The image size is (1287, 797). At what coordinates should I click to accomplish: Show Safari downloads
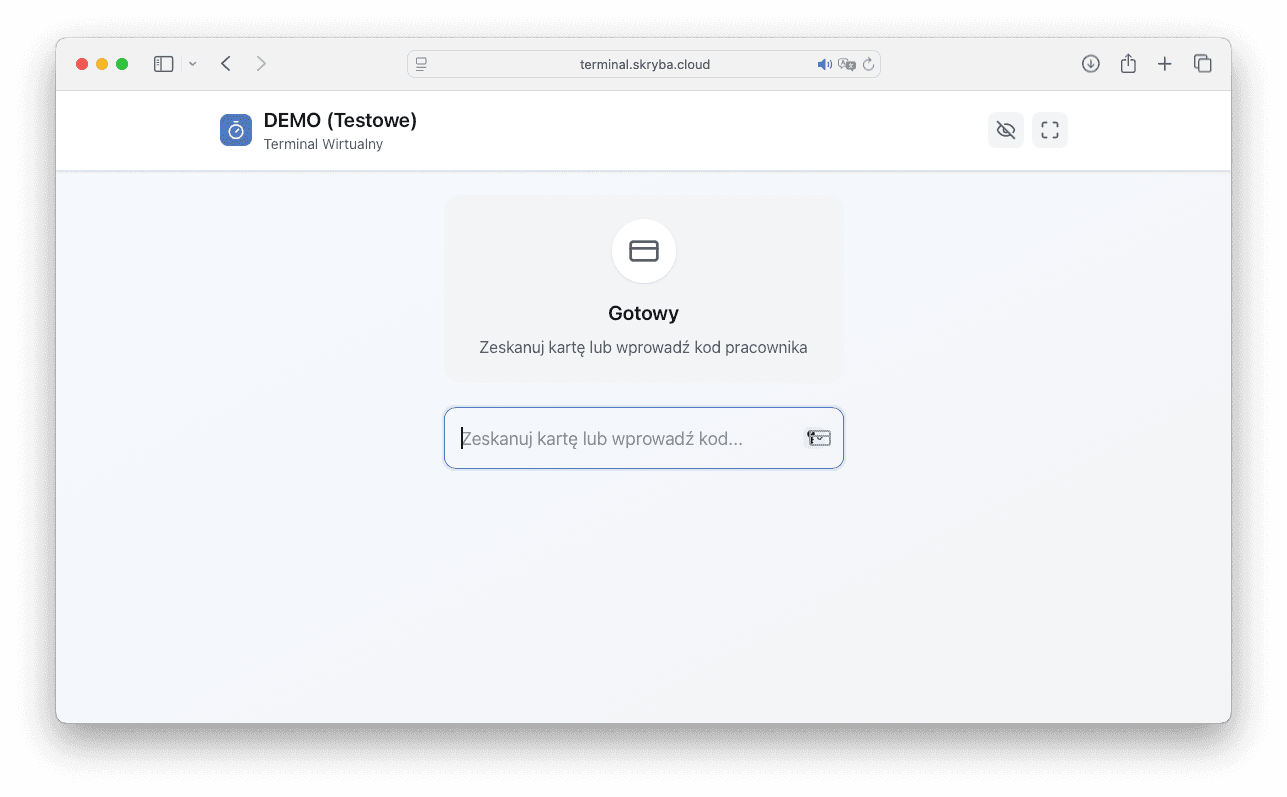pos(1091,64)
